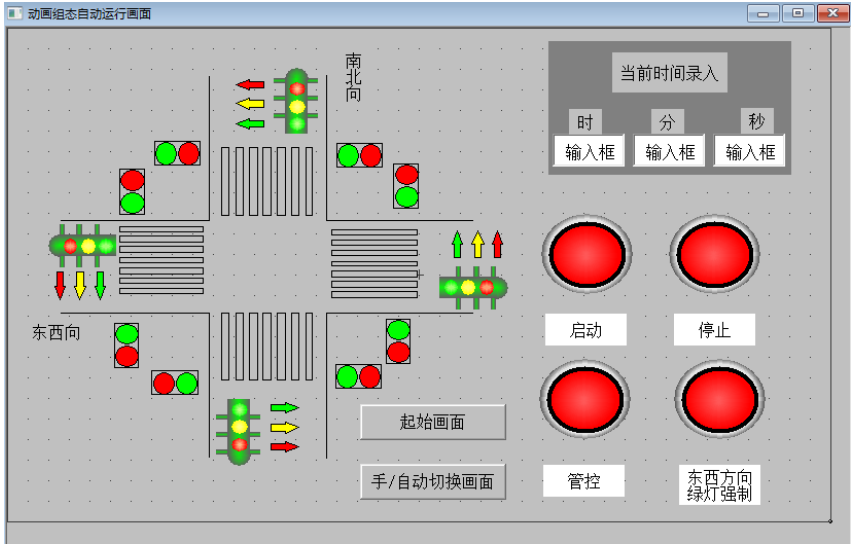Click the yellow lamp of the right-side traffic light
852x549 pixels.
(468, 288)
